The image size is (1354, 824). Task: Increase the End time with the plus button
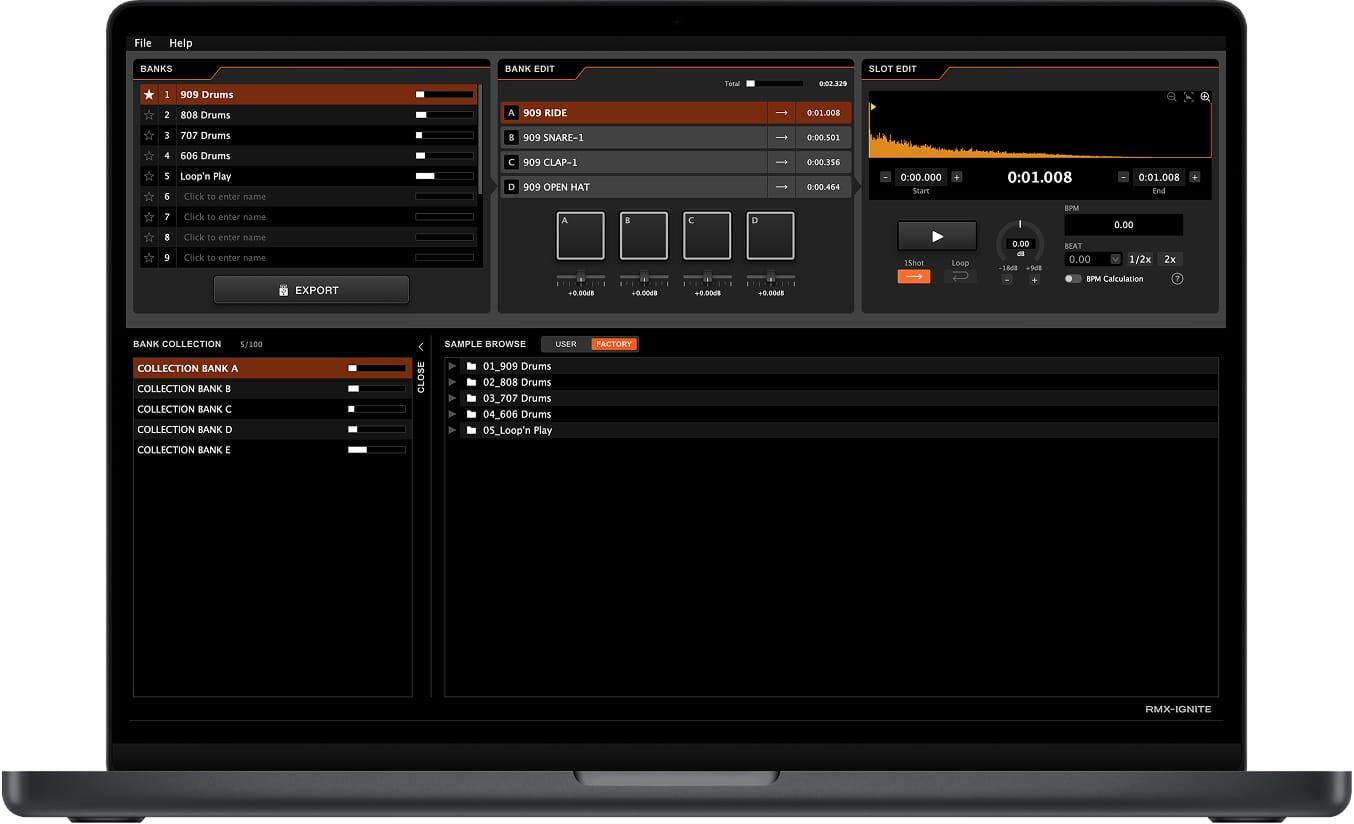(x=1195, y=177)
